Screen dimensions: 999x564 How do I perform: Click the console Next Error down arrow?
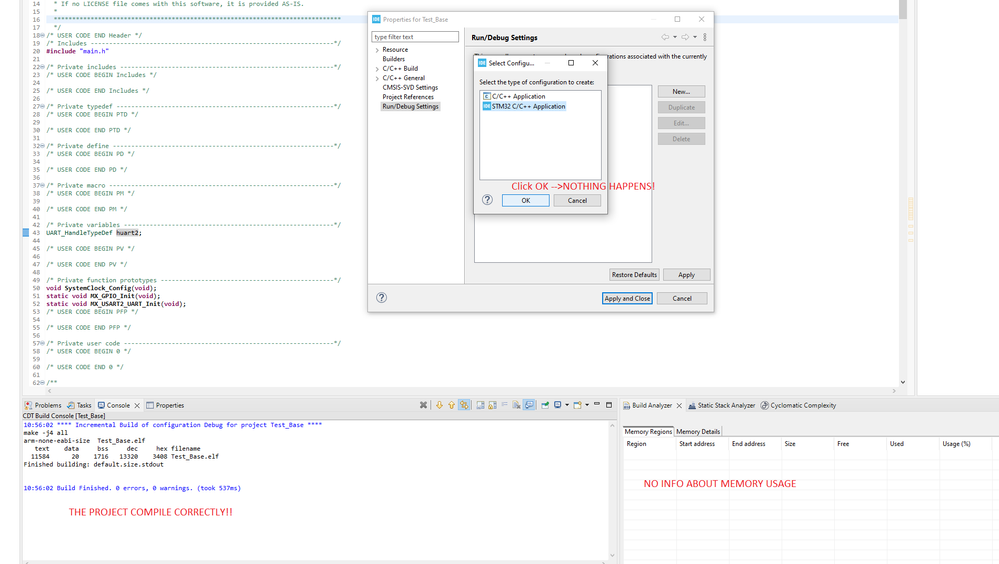pyautogui.click(x=439, y=405)
